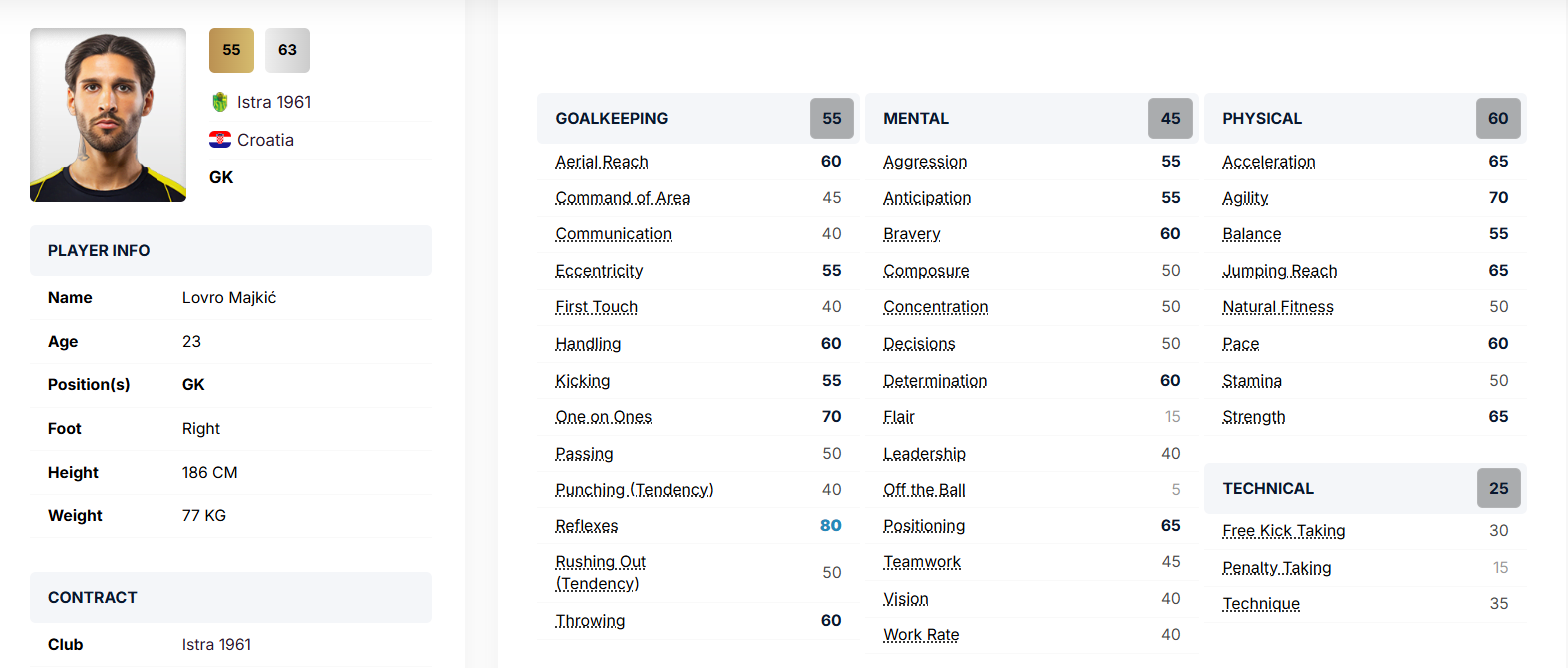Click the Physical 60 score badge
Viewport: 1568px width, 668px height.
pyautogui.click(x=1498, y=118)
